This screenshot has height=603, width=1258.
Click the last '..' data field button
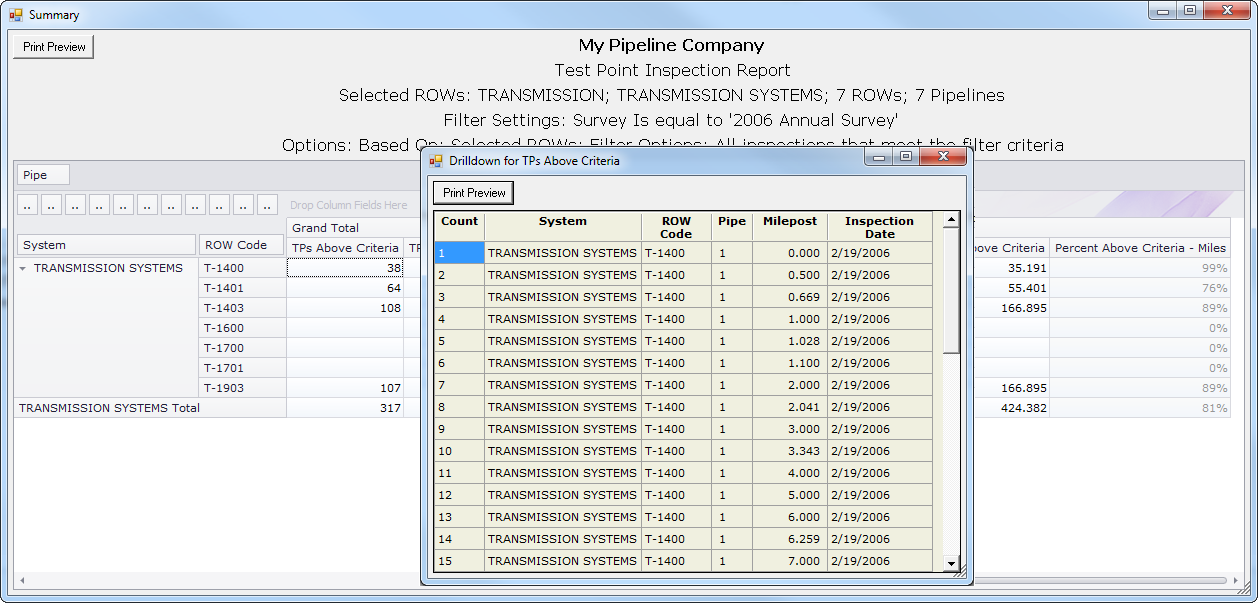click(x=267, y=205)
